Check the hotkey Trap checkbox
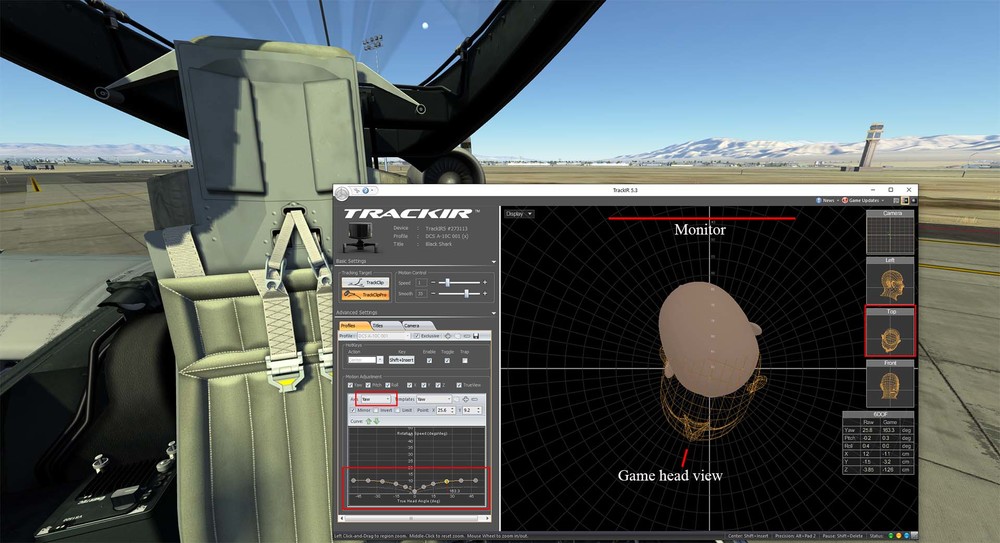 [465, 361]
